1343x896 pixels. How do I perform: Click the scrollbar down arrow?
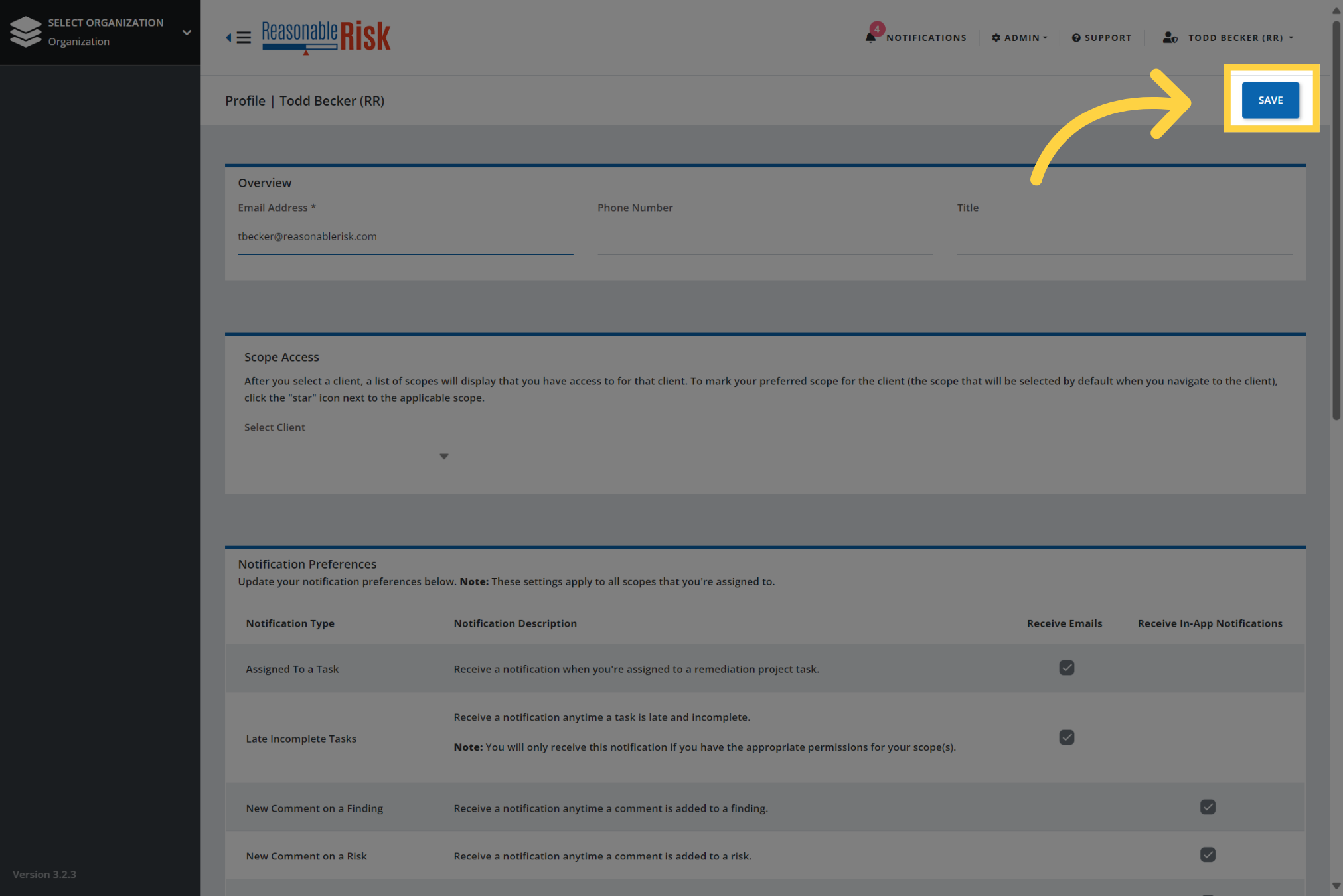point(1336,886)
